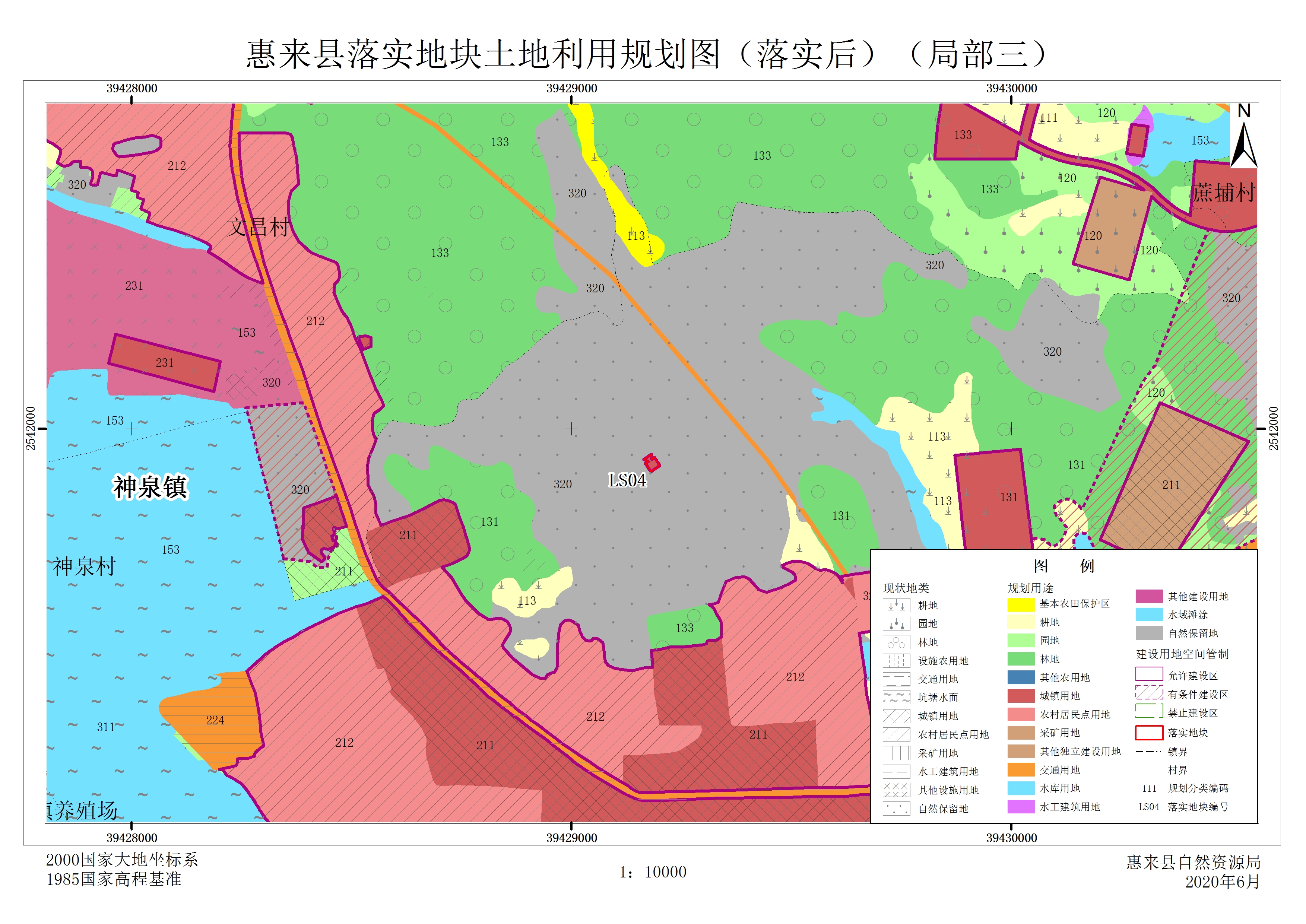Screen dimensions: 1306x924
Task: Click the 自然保留地 gray swatch
Action: pyautogui.click(x=1149, y=633)
